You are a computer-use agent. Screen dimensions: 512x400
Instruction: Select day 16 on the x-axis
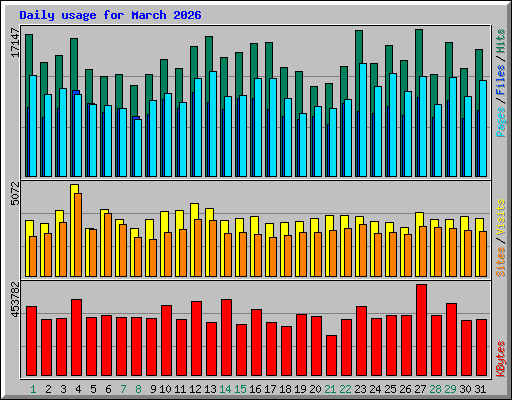point(255,389)
